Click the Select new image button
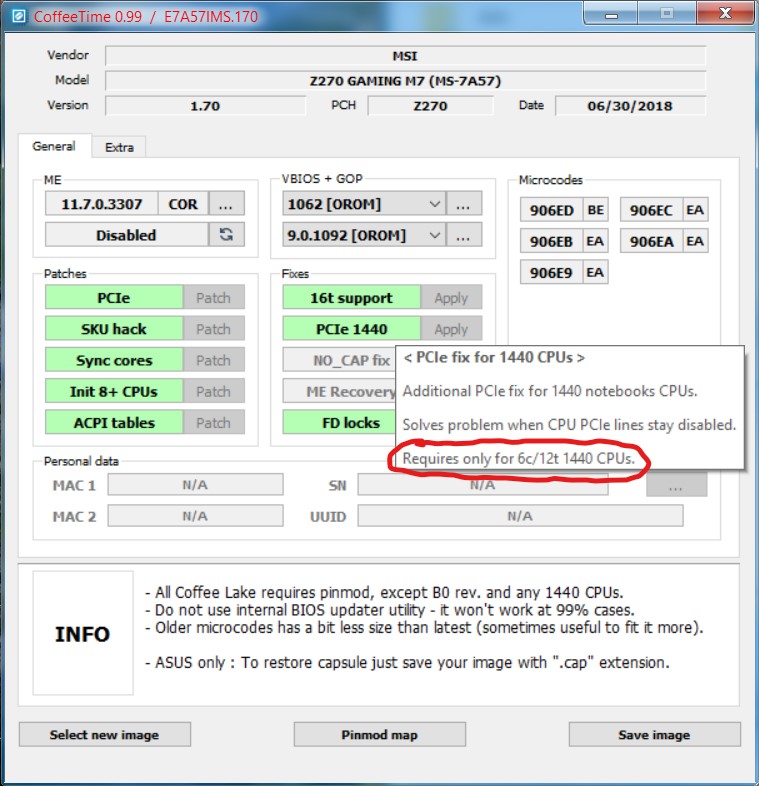Viewport: 759px width, 786px height. (x=105, y=734)
